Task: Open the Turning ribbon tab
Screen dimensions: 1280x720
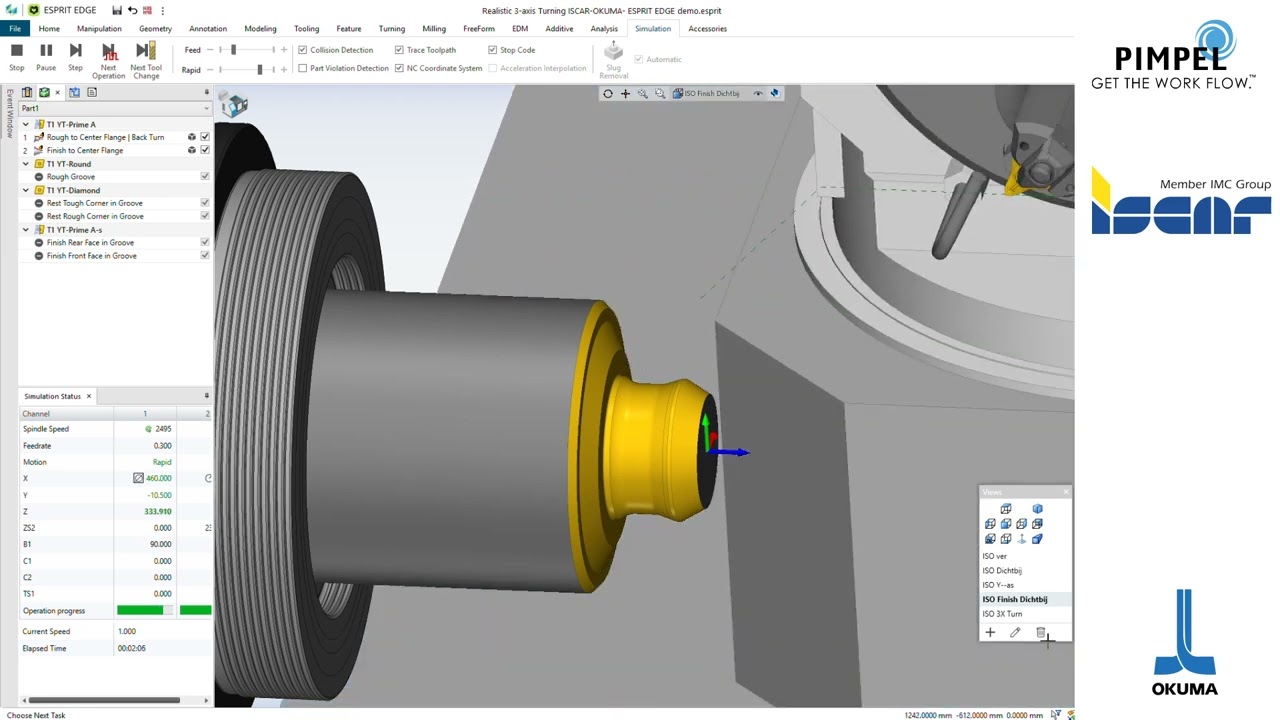Action: click(392, 28)
